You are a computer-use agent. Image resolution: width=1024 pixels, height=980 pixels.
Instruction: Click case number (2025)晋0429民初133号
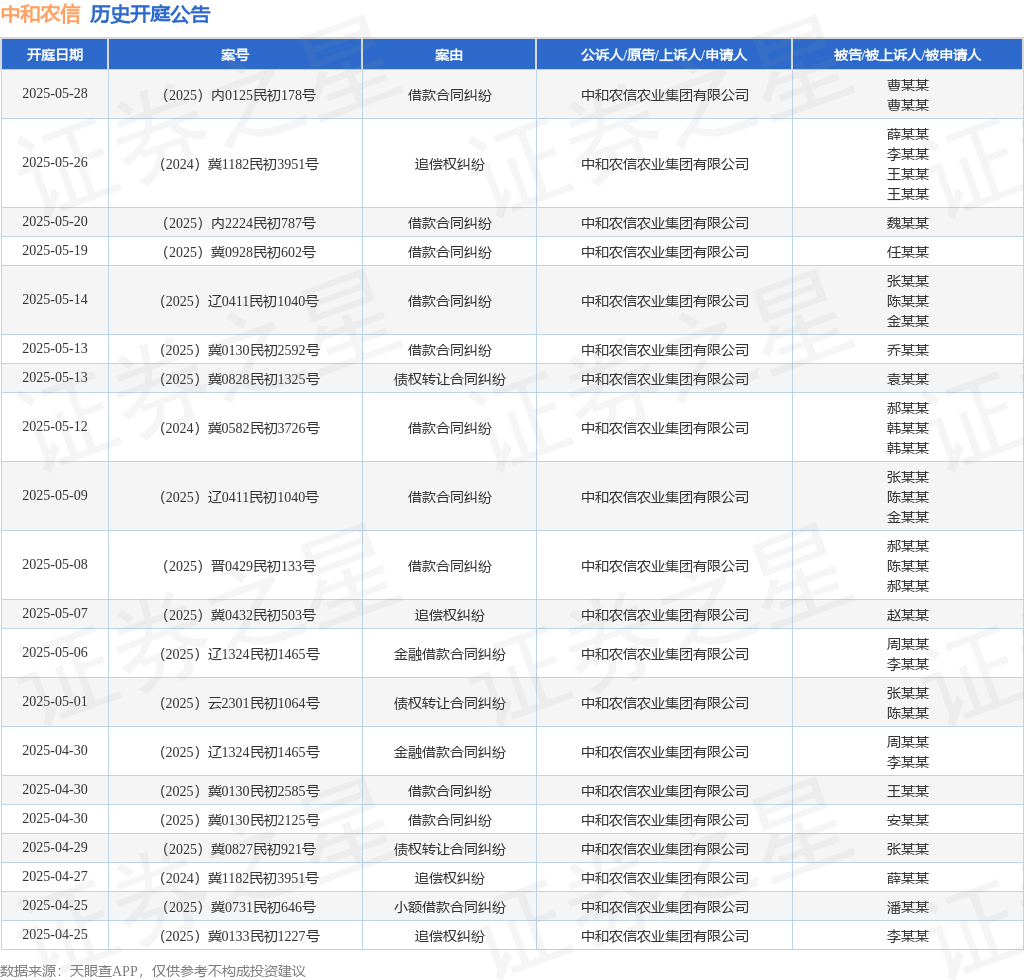tap(239, 566)
